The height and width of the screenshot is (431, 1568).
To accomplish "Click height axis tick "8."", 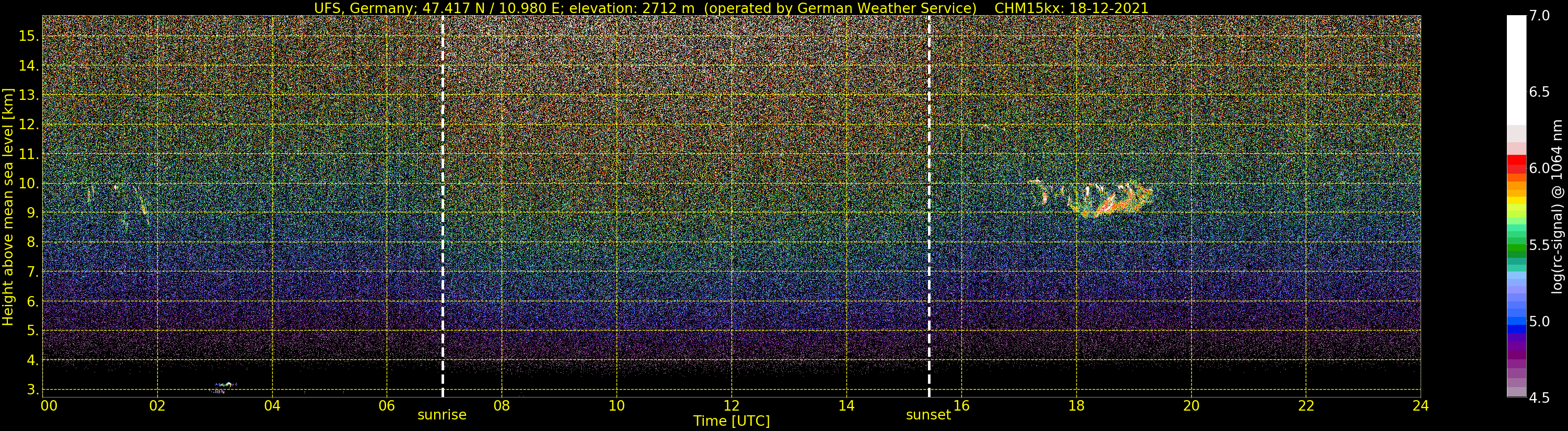I will [x=32, y=242].
